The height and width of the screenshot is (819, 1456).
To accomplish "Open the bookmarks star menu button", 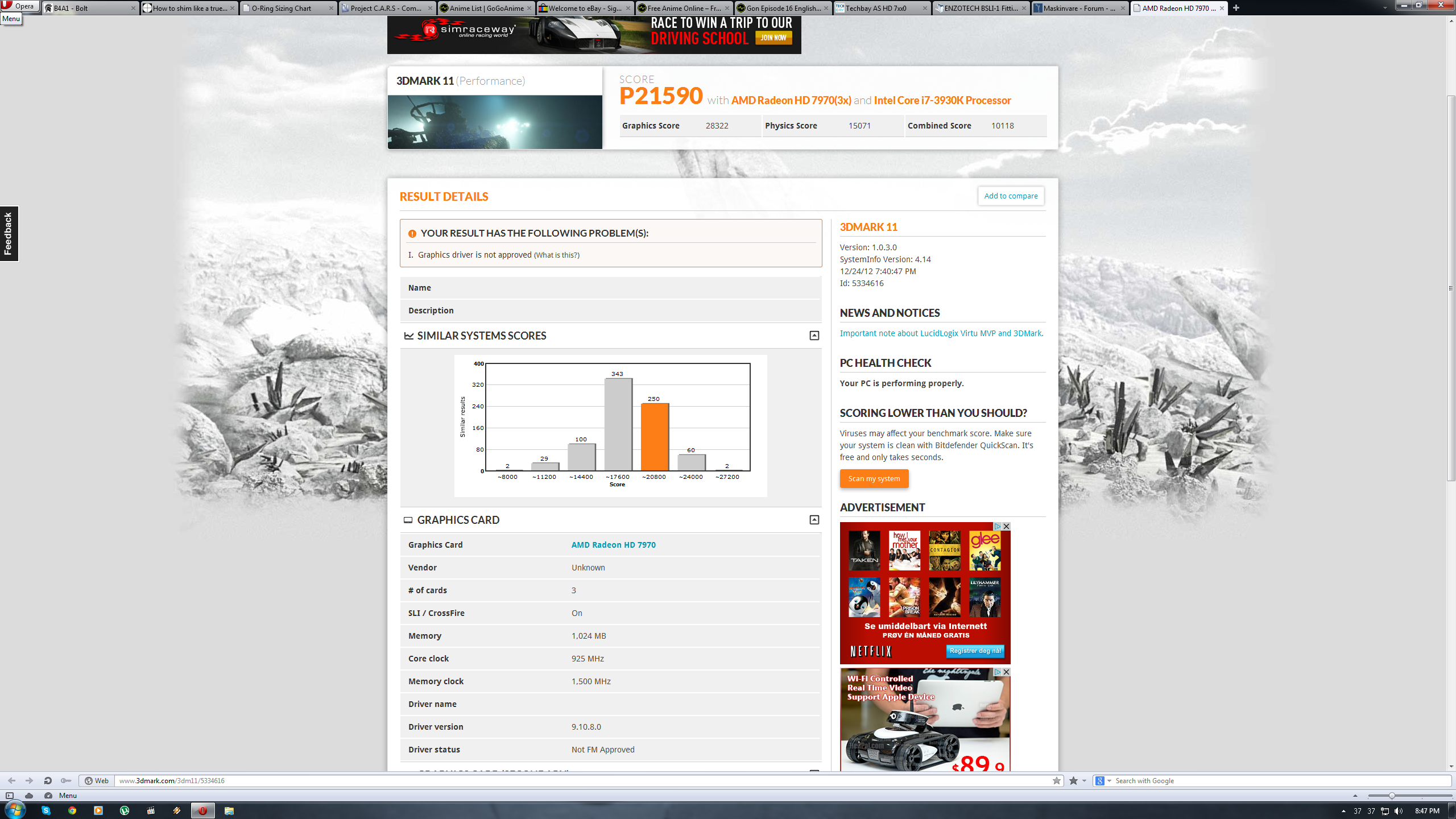I will (1073, 781).
